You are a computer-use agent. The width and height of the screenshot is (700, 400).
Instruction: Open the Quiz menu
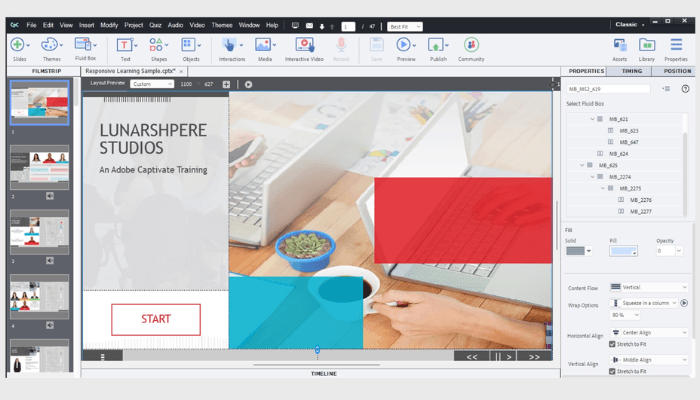(x=155, y=25)
